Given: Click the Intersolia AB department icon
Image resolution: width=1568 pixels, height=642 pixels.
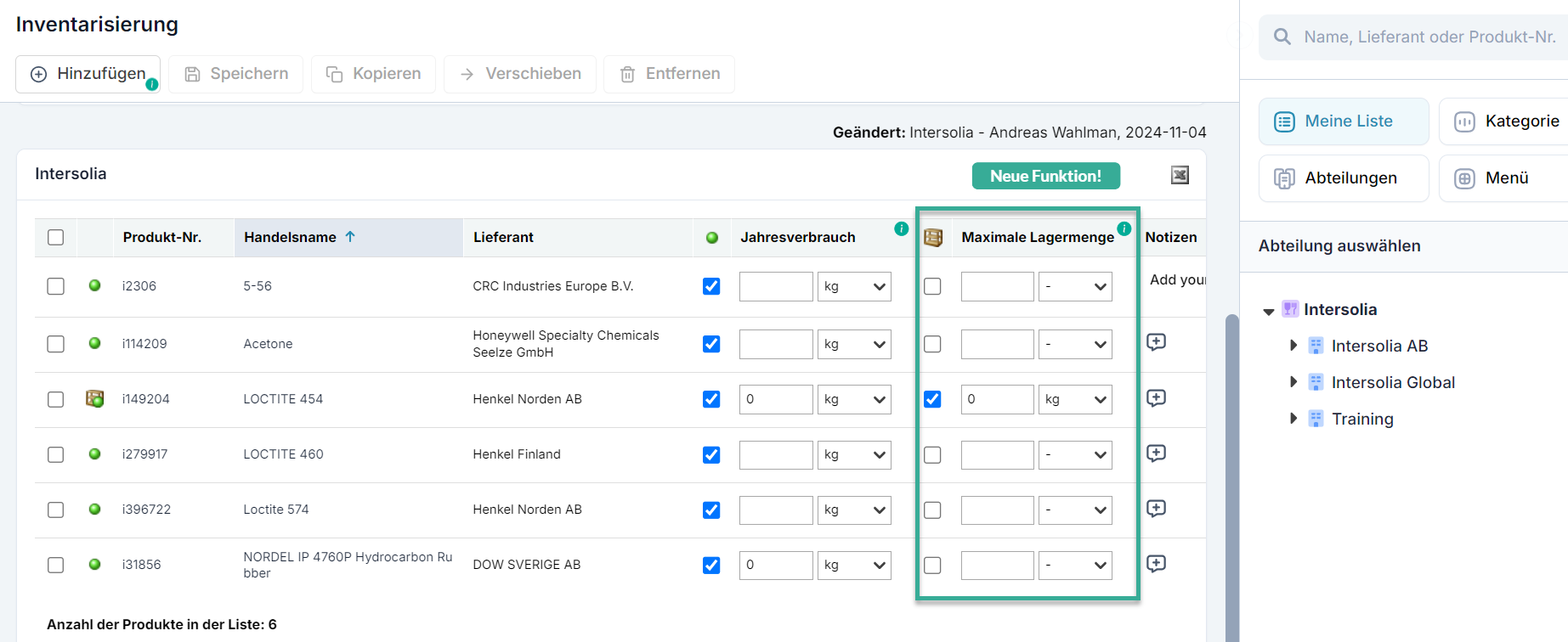Looking at the screenshot, I should 1316,346.
